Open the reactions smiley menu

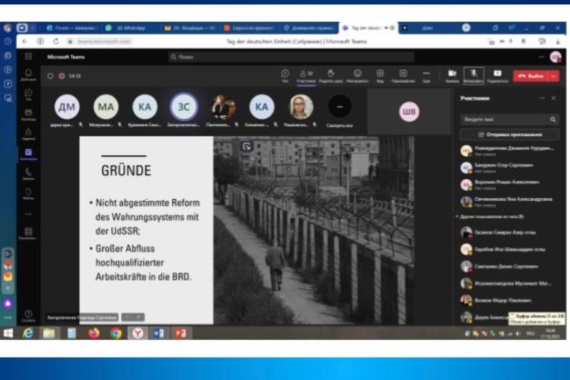[x=357, y=76]
